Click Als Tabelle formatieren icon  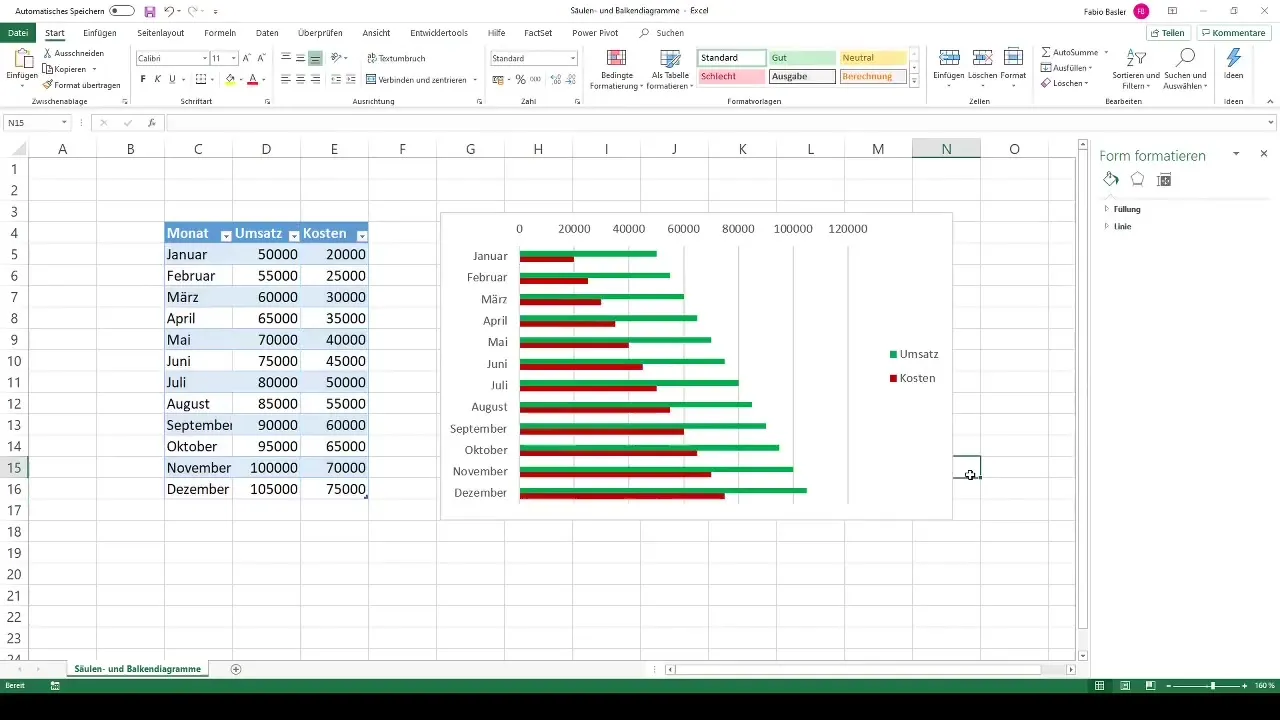[x=670, y=58]
